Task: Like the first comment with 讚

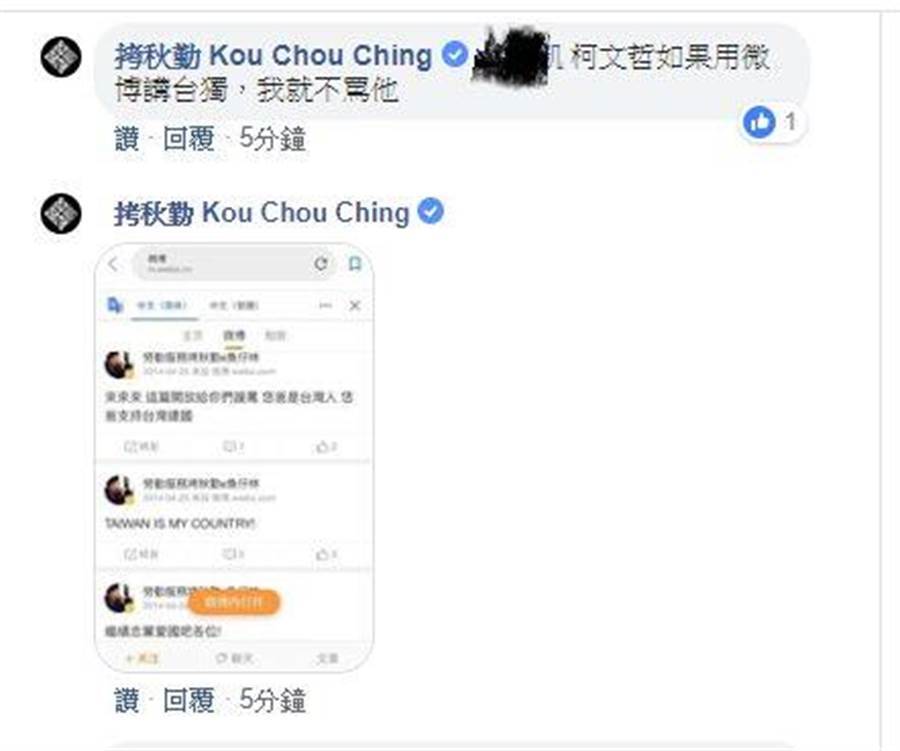Action: tap(127, 138)
